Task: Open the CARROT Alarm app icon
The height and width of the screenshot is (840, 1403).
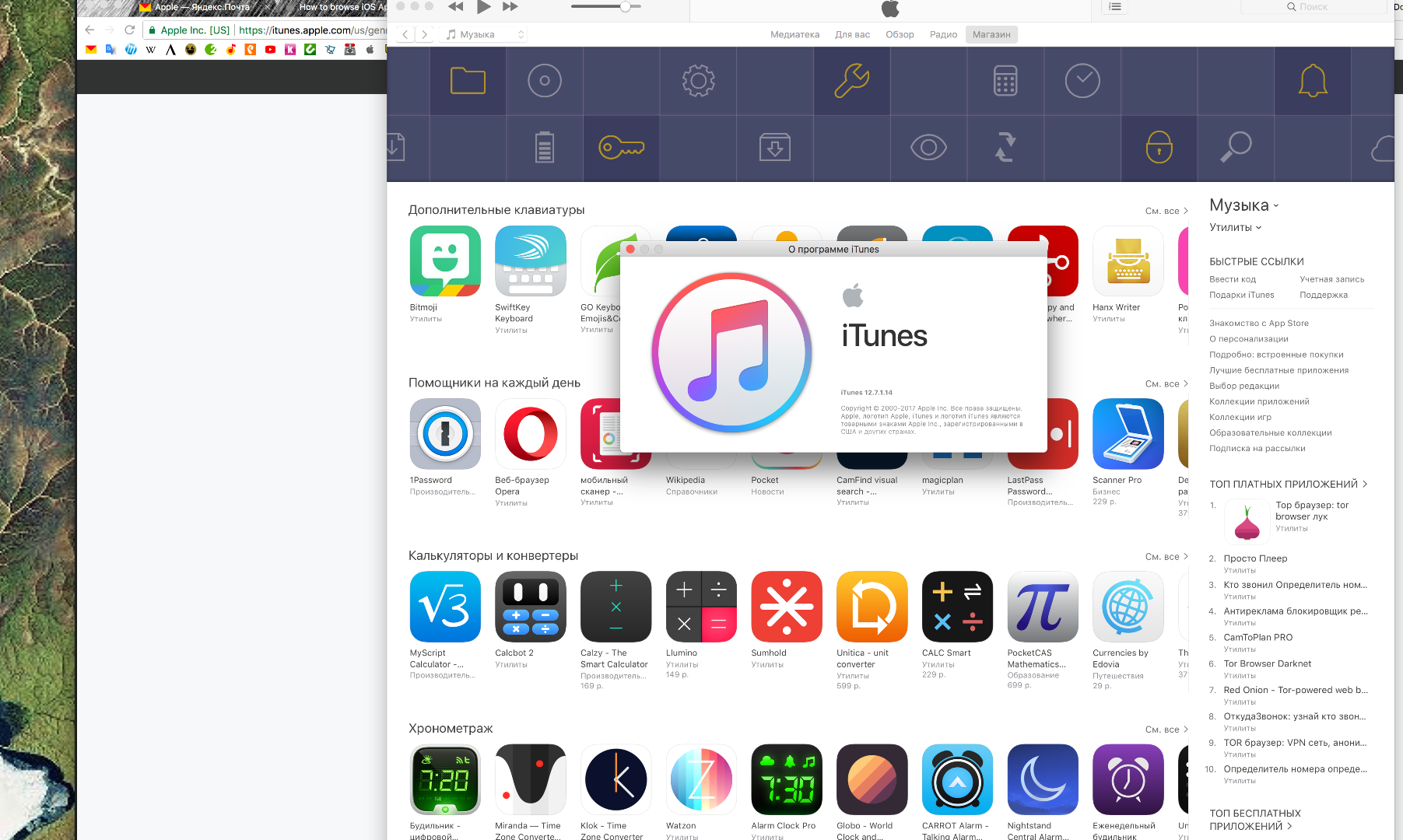Action: pyautogui.click(x=957, y=779)
